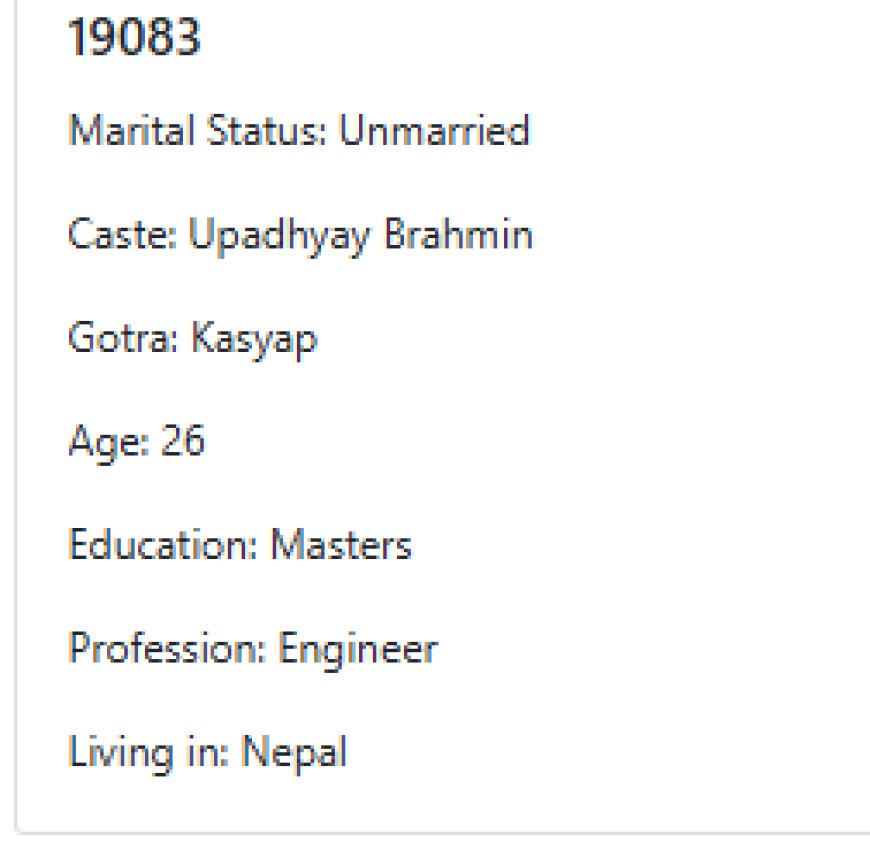This screenshot has width=870, height=842.
Task: Click the Living in label
Action: pyautogui.click(x=148, y=753)
